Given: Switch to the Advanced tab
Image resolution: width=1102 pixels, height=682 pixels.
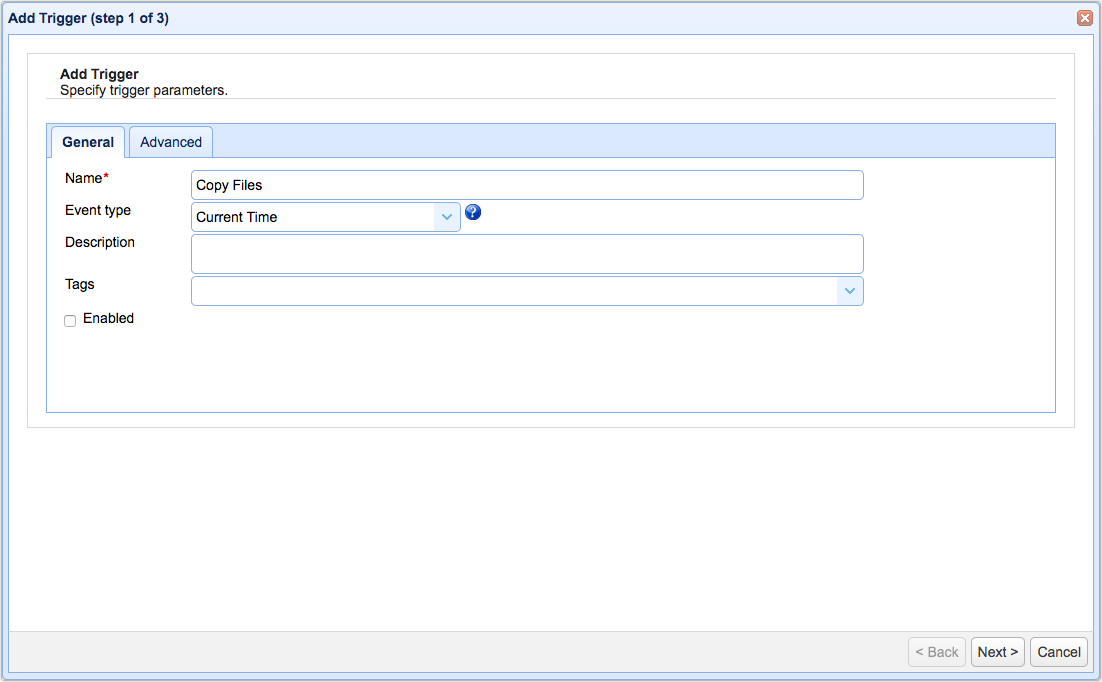Looking at the screenshot, I should pos(171,142).
